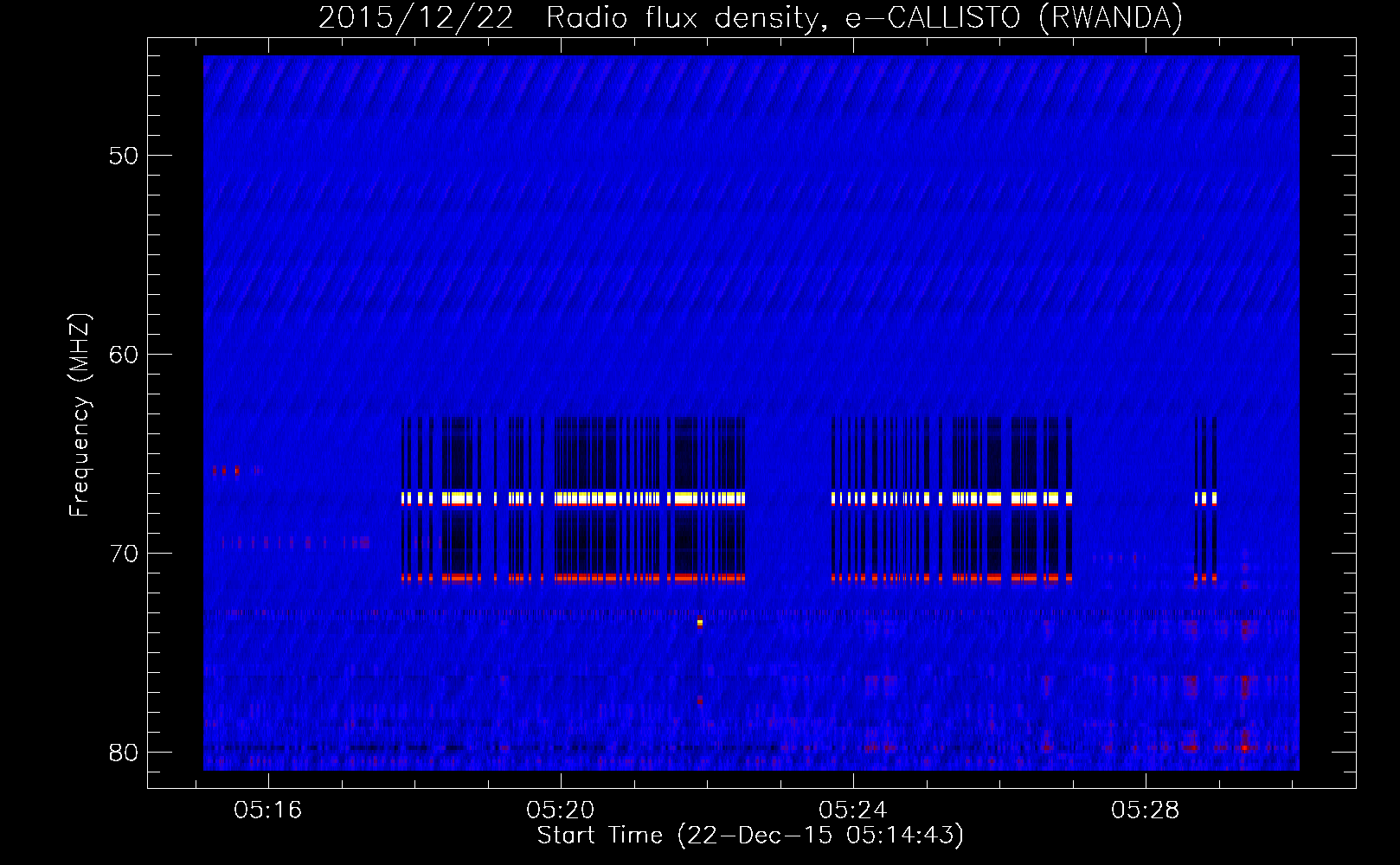Viewport: 1400px width, 865px height.
Task: Click the 05:24 time tick label
Action: coord(853,810)
